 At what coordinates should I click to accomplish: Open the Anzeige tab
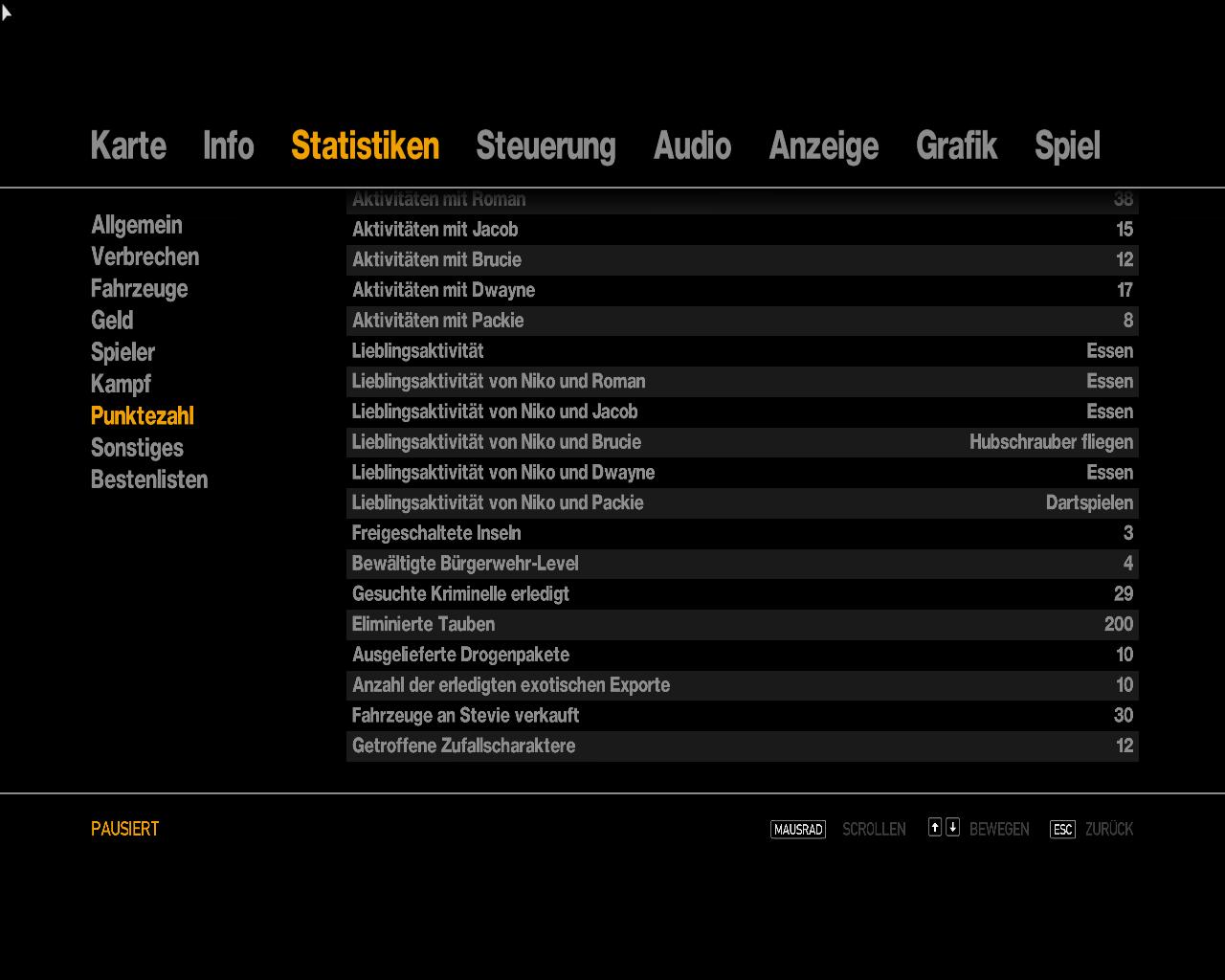coord(823,146)
